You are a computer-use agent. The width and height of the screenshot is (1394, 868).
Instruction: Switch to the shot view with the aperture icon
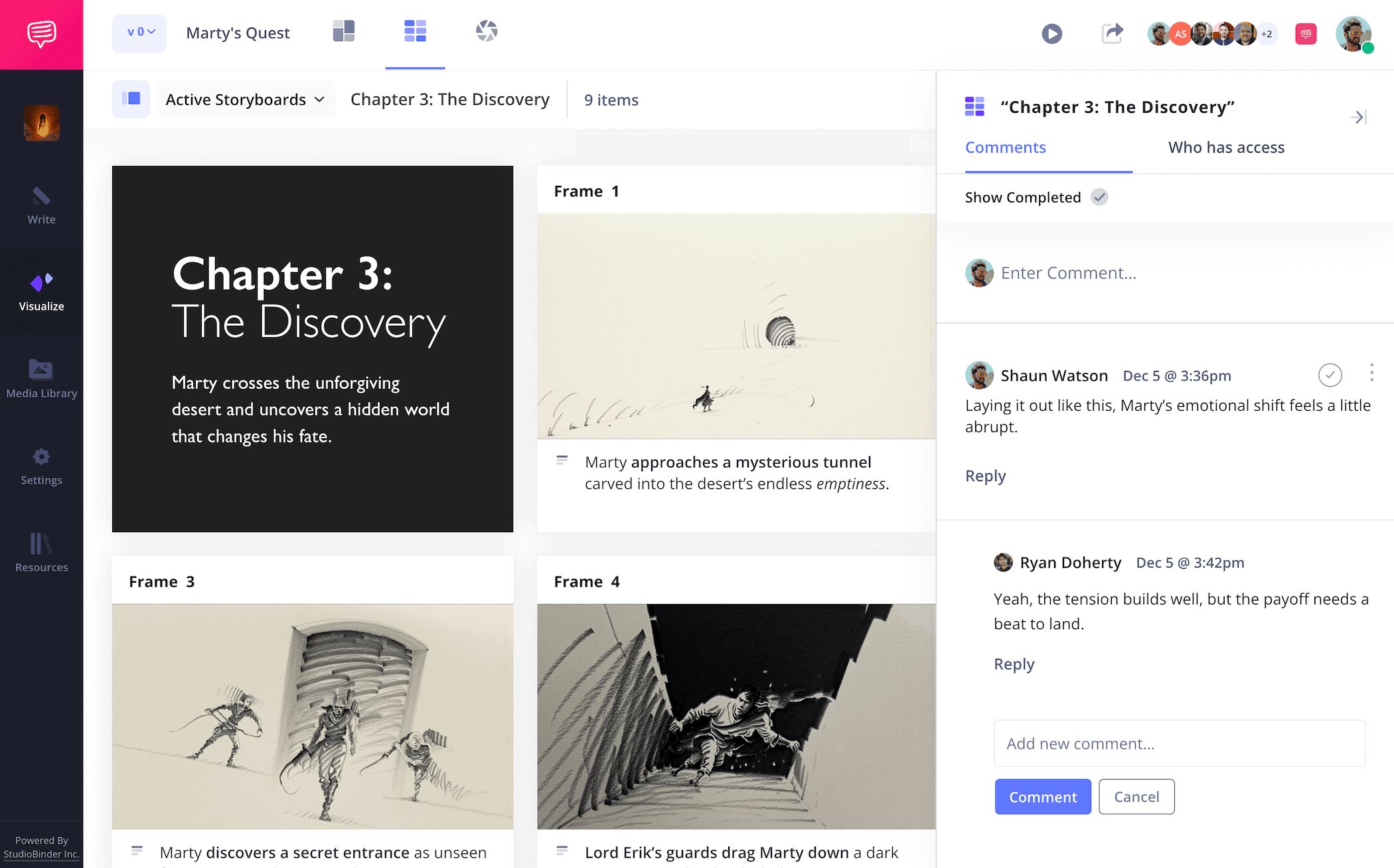coord(487,31)
